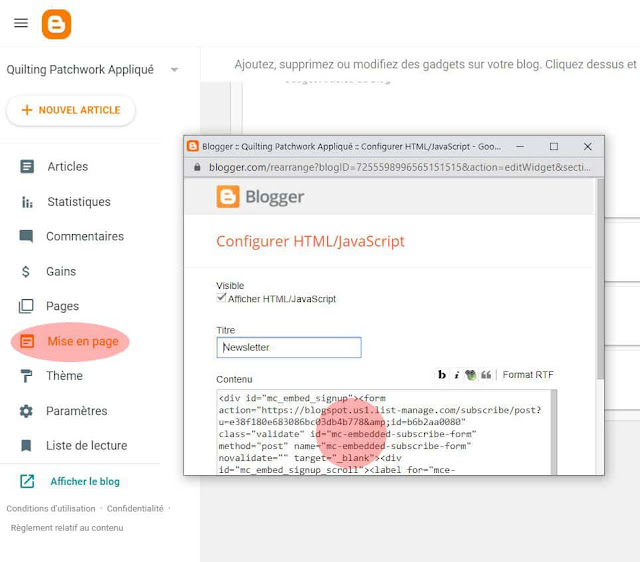Open Conditions d'utilisation link
Viewport: 640px width, 562px height.
51,509
